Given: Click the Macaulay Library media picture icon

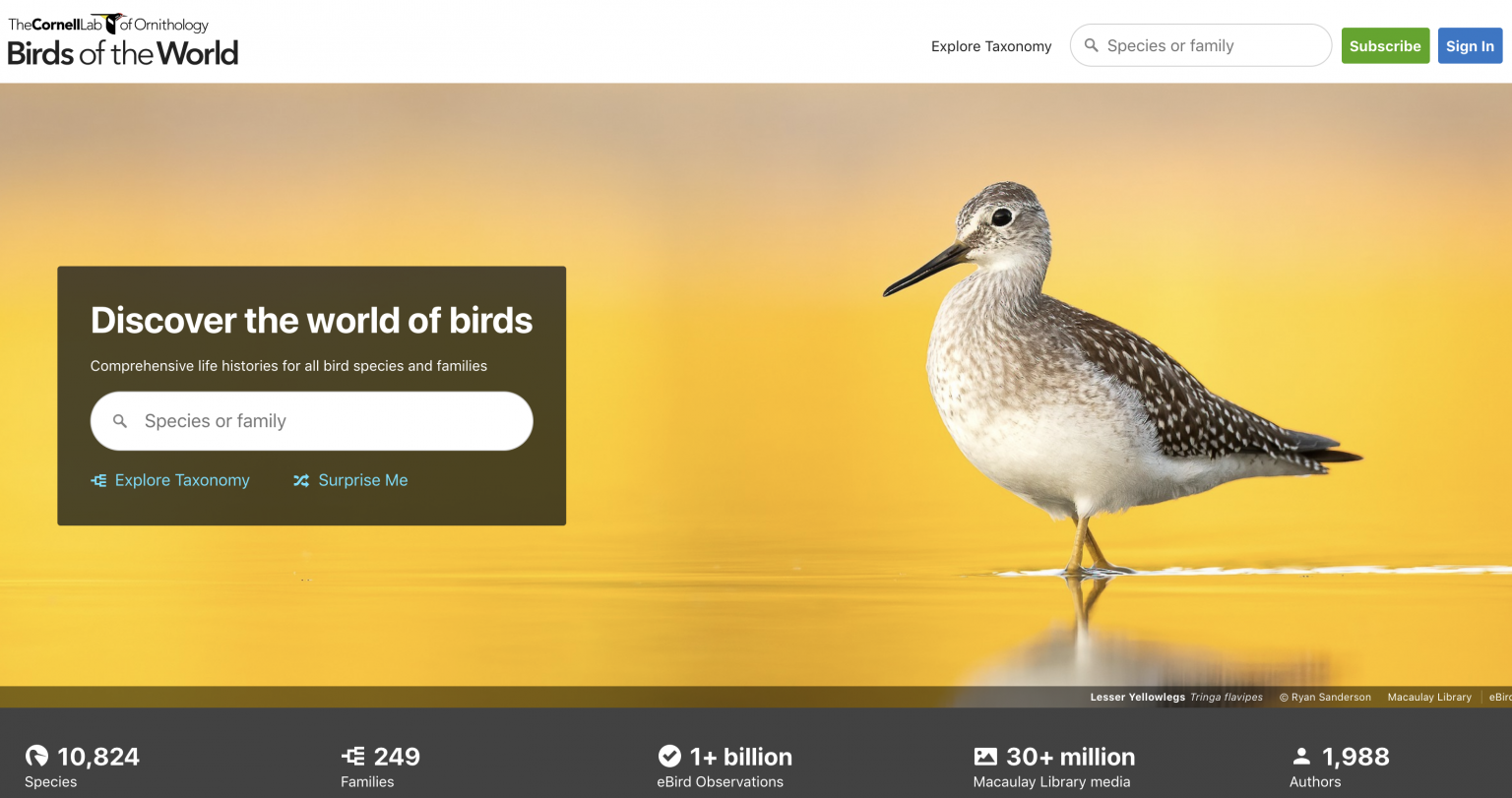Looking at the screenshot, I should (985, 756).
